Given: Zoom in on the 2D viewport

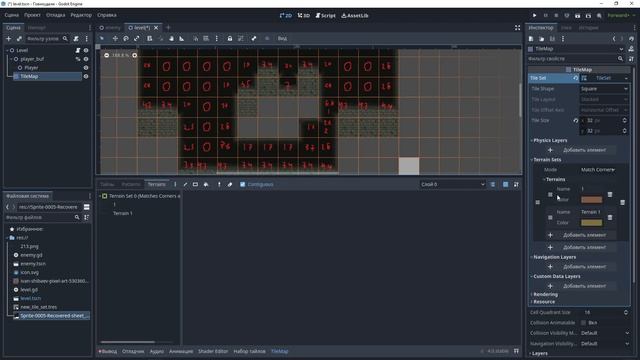Looking at the screenshot, I should coord(134,55).
